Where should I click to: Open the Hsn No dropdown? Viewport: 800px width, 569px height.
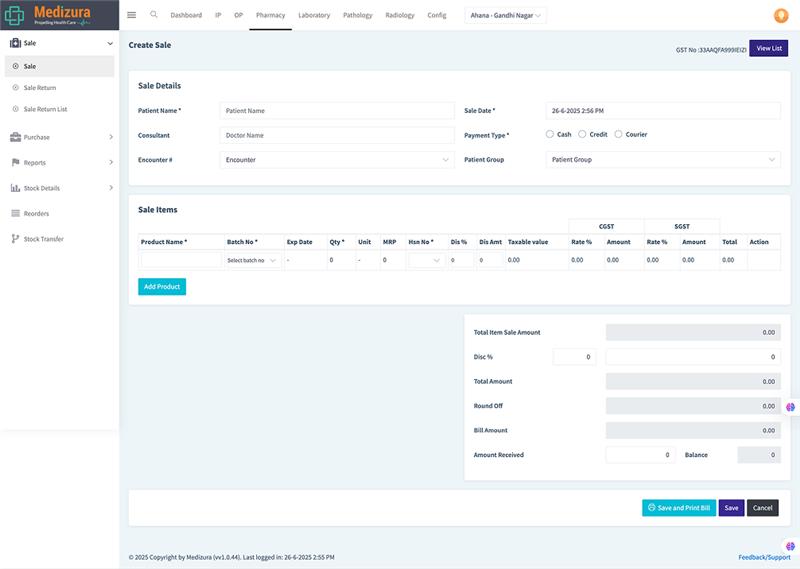(426, 260)
